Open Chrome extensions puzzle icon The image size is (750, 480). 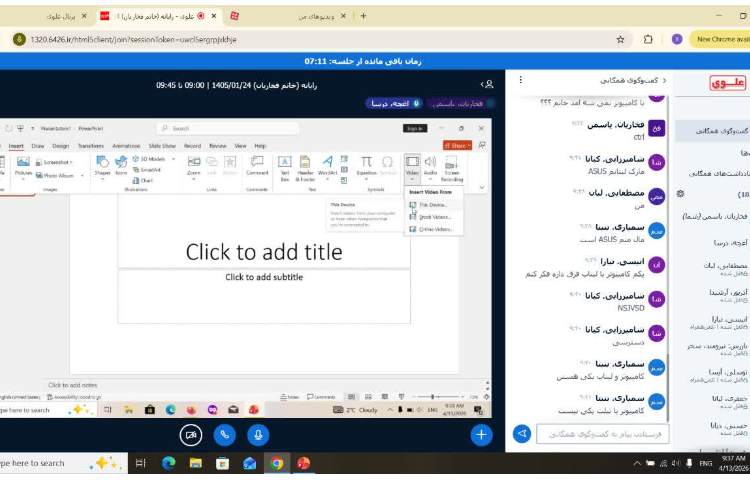(648, 39)
